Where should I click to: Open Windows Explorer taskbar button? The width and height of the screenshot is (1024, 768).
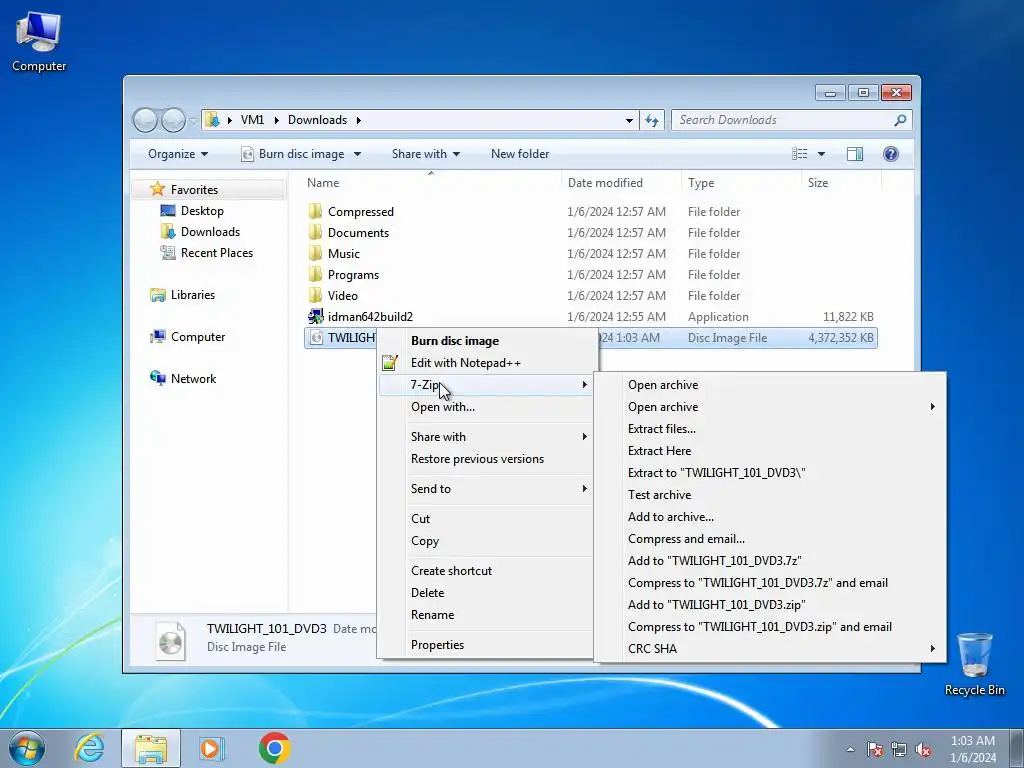coord(151,748)
